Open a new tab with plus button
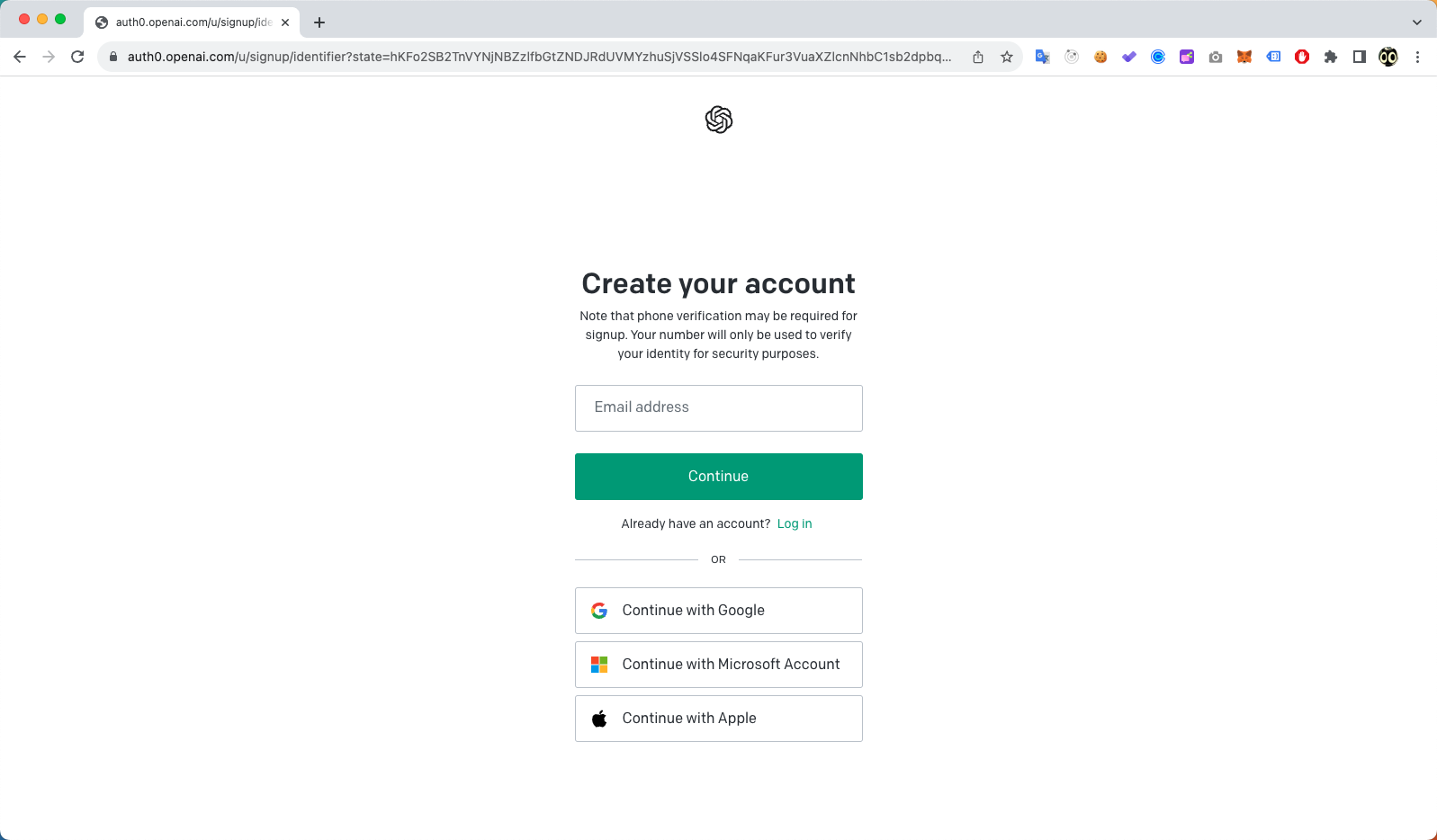This screenshot has width=1437, height=840. pos(319,22)
